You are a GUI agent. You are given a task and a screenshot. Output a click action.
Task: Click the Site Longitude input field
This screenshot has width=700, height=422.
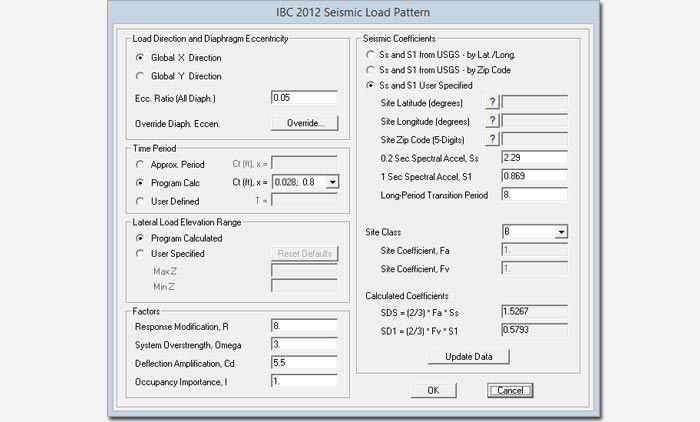tap(535, 121)
